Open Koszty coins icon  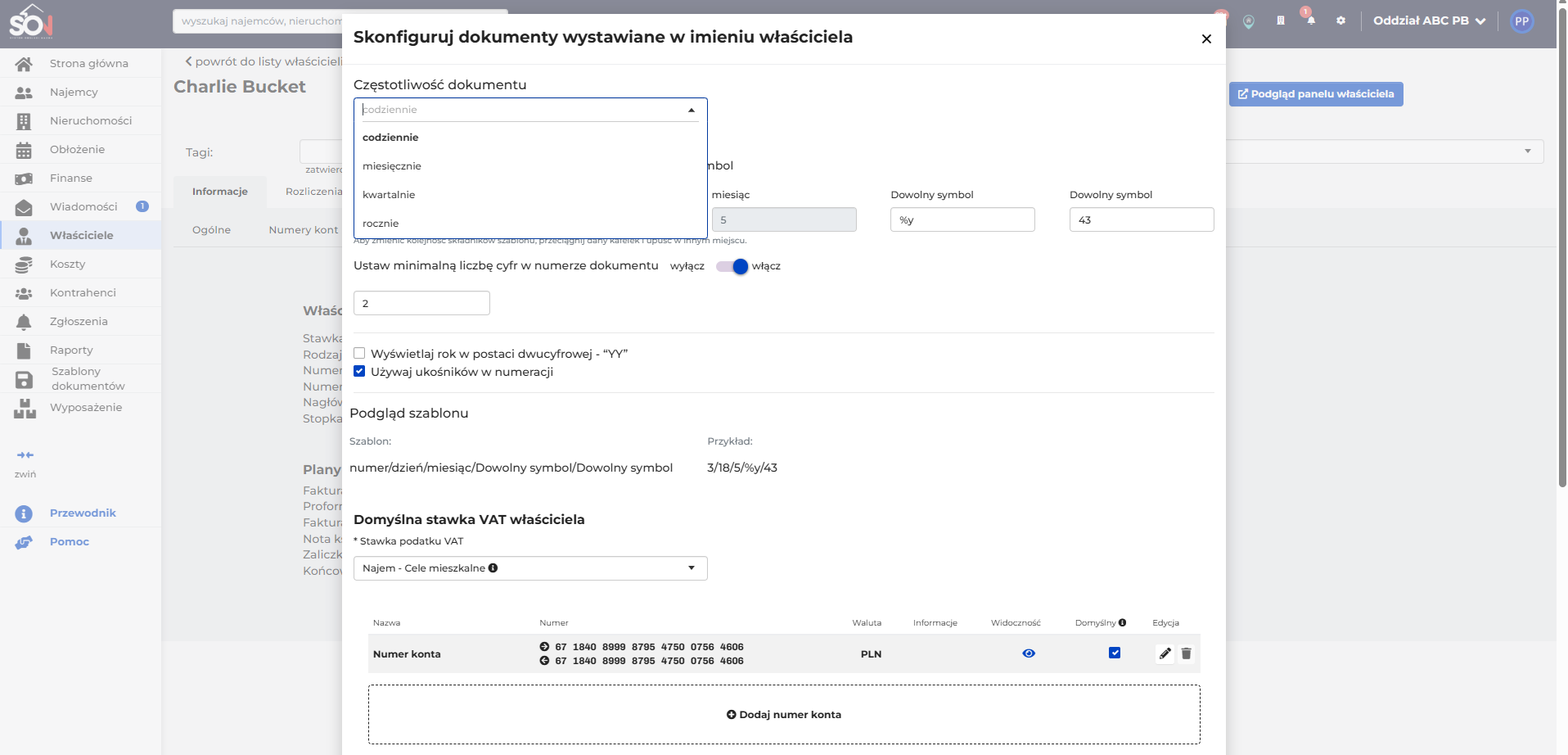[24, 264]
